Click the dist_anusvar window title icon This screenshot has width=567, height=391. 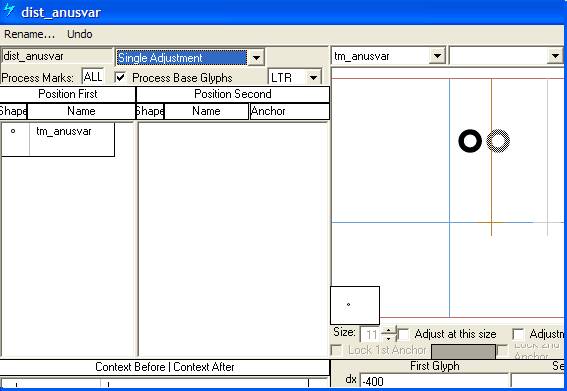point(9,10)
